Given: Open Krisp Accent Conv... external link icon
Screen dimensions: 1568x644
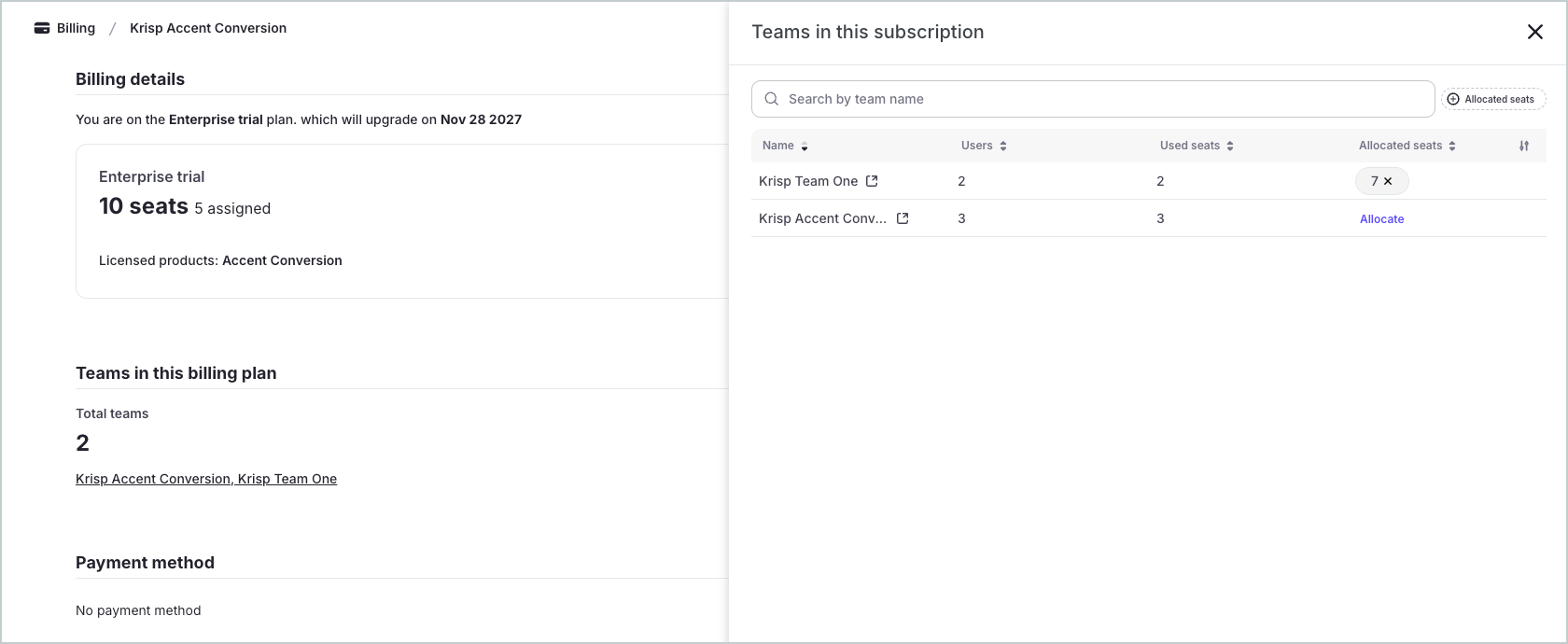Looking at the screenshot, I should (903, 218).
